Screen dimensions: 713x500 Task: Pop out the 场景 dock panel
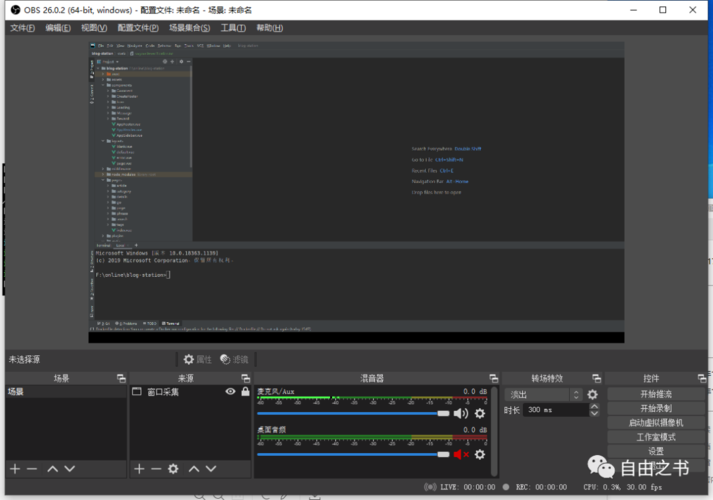(x=121, y=378)
